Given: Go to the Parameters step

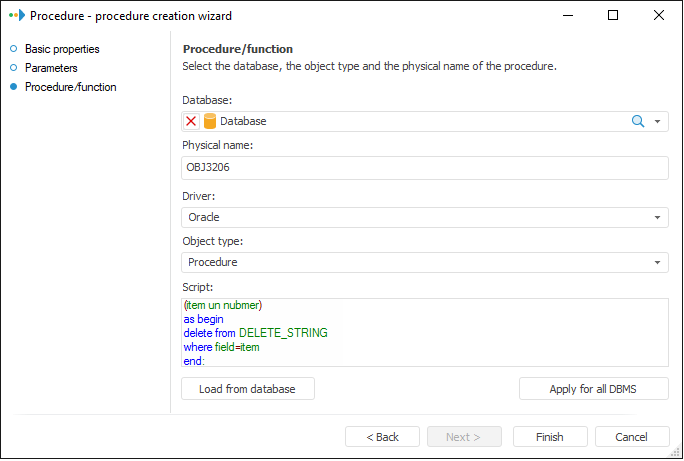Looking at the screenshot, I should coord(51,68).
